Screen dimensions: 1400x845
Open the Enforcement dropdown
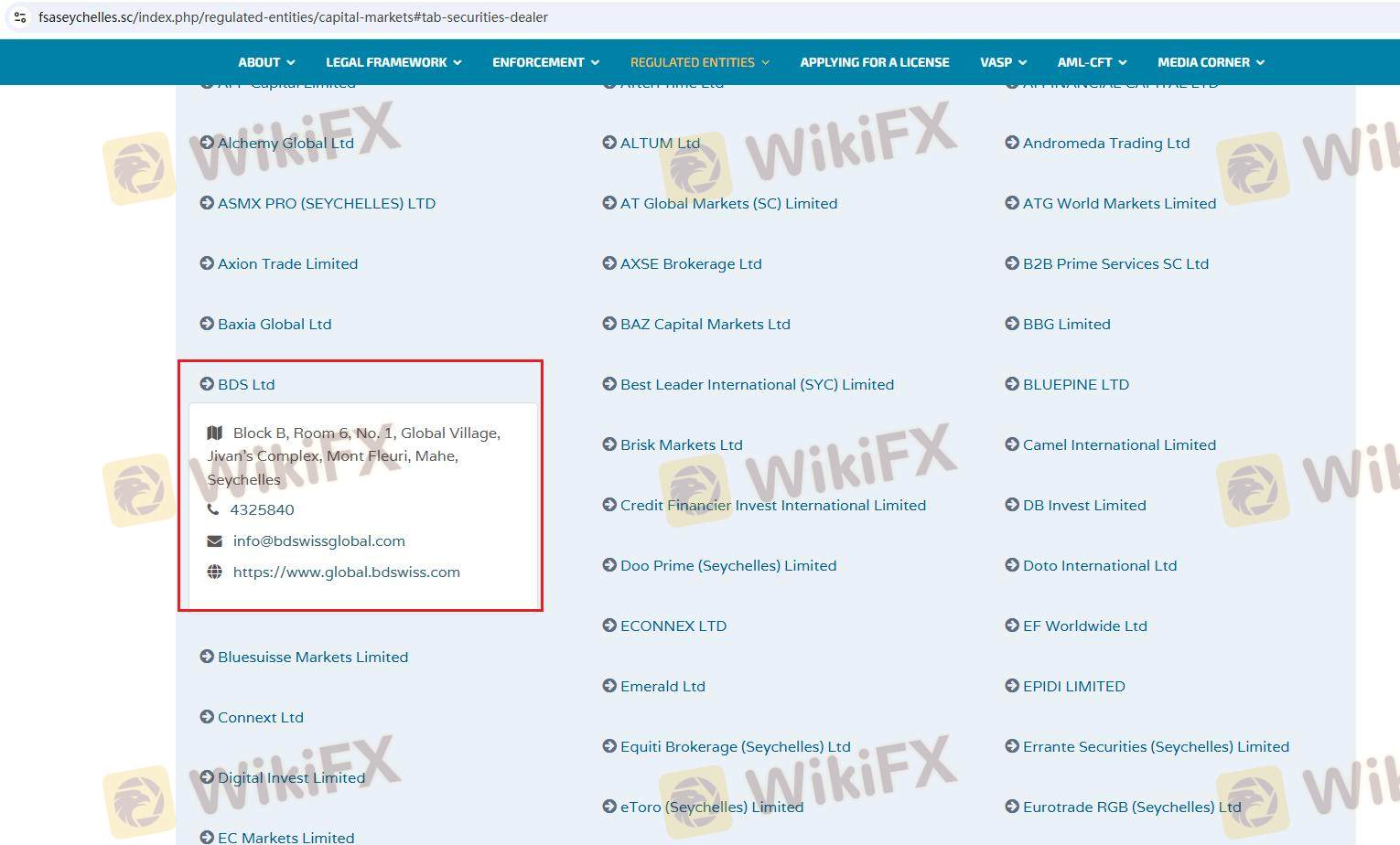pos(545,62)
